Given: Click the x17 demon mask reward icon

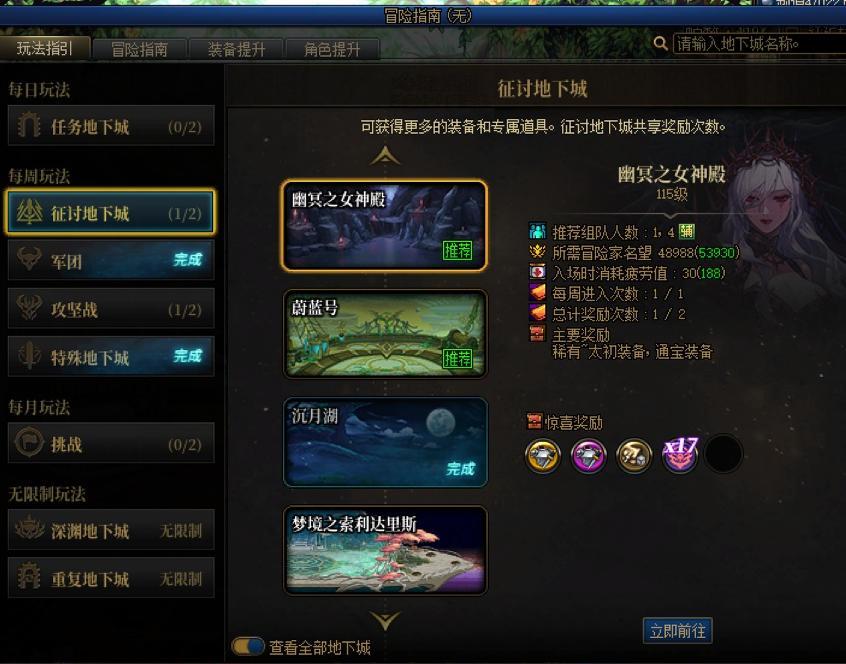Looking at the screenshot, I should click(x=680, y=454).
